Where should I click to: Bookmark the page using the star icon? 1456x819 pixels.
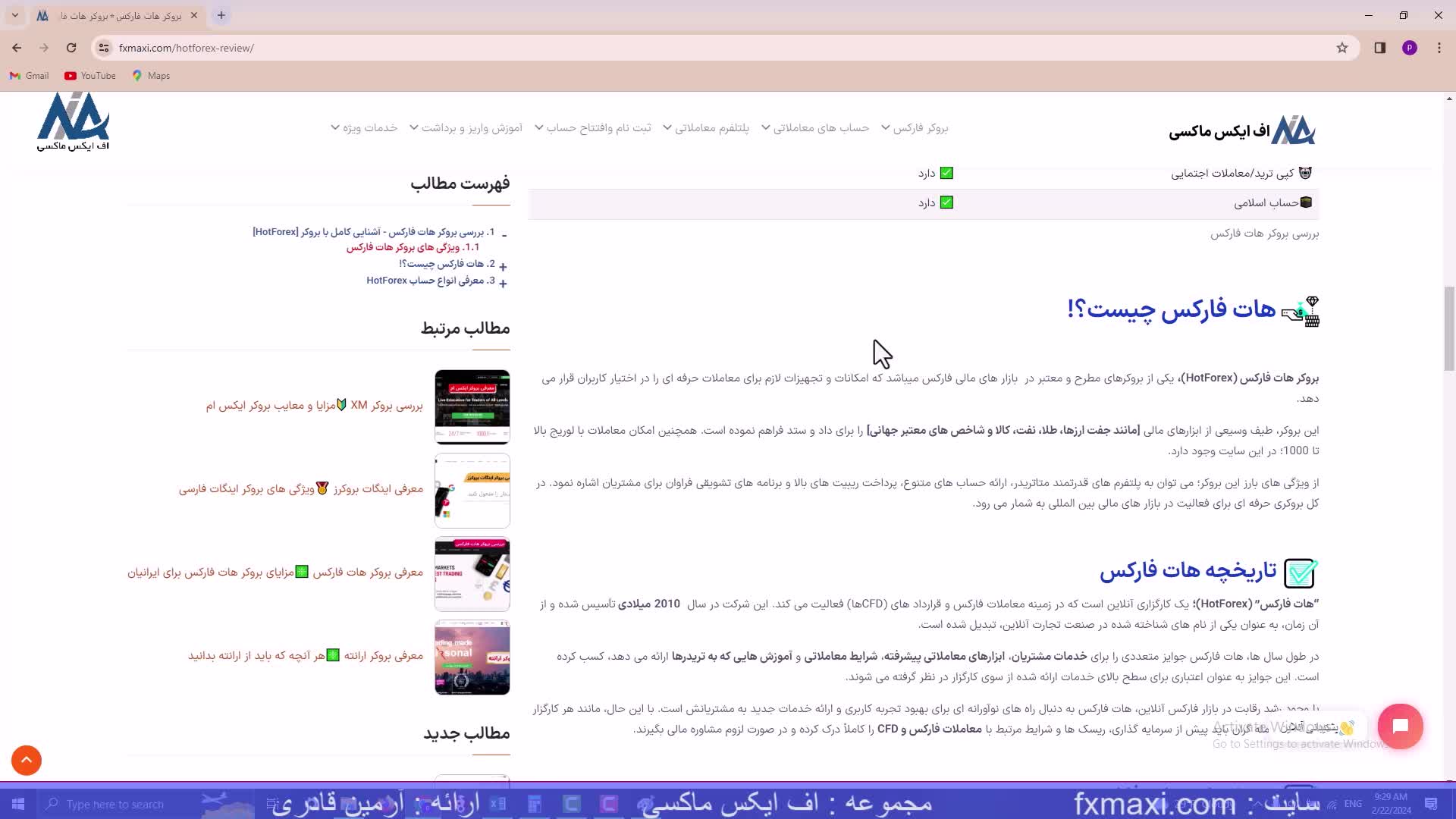pyautogui.click(x=1342, y=48)
